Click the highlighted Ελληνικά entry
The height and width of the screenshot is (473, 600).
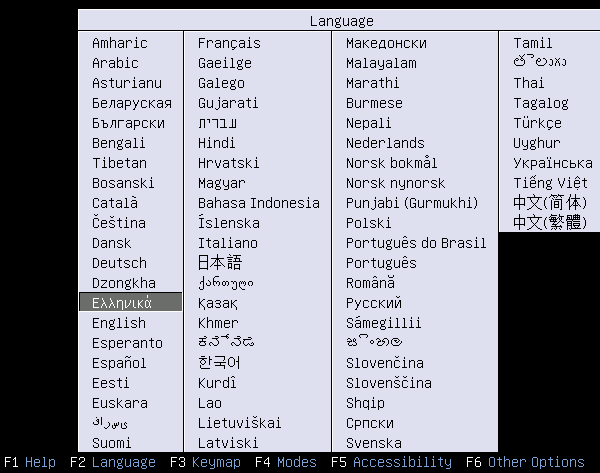tap(122, 303)
